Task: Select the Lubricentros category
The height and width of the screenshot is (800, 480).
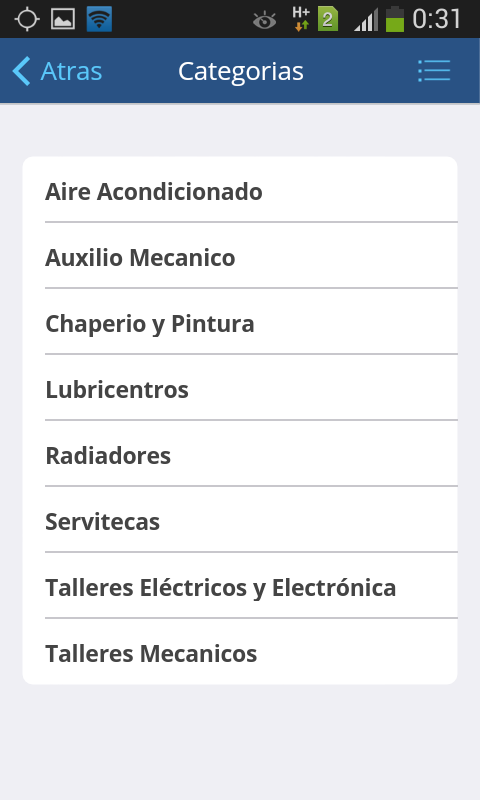Action: (x=240, y=387)
